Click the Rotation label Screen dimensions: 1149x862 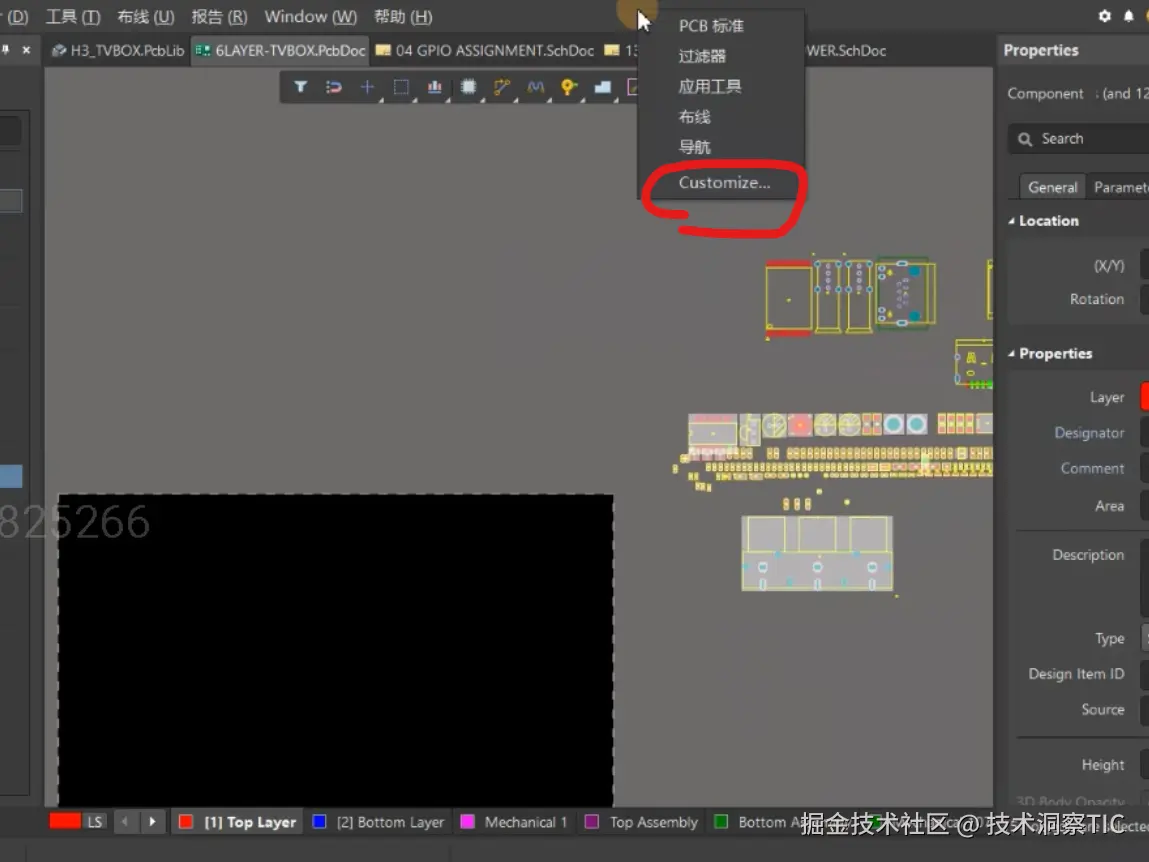click(1096, 299)
